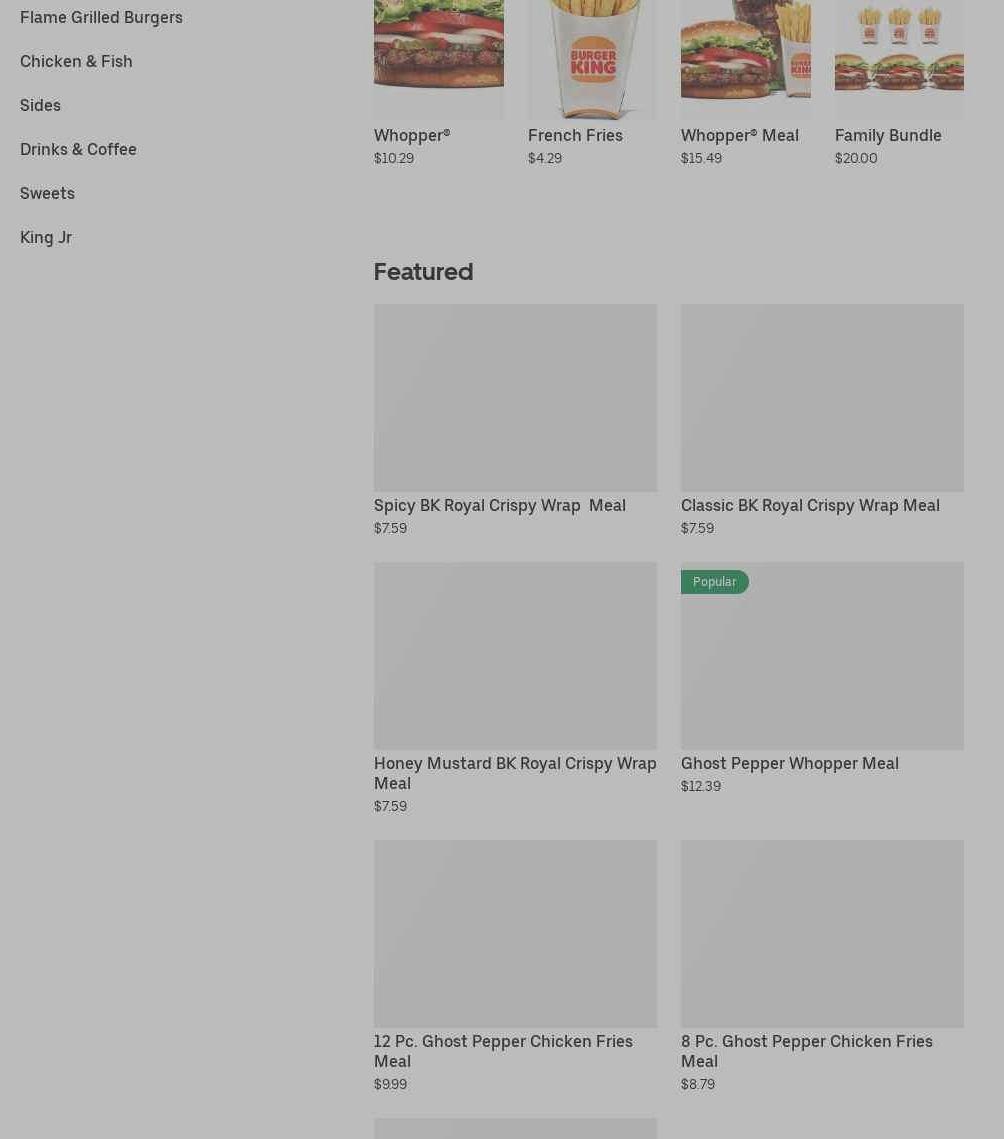The width and height of the screenshot is (1004, 1139).
Task: Open the King Jr category
Action: click(46, 238)
